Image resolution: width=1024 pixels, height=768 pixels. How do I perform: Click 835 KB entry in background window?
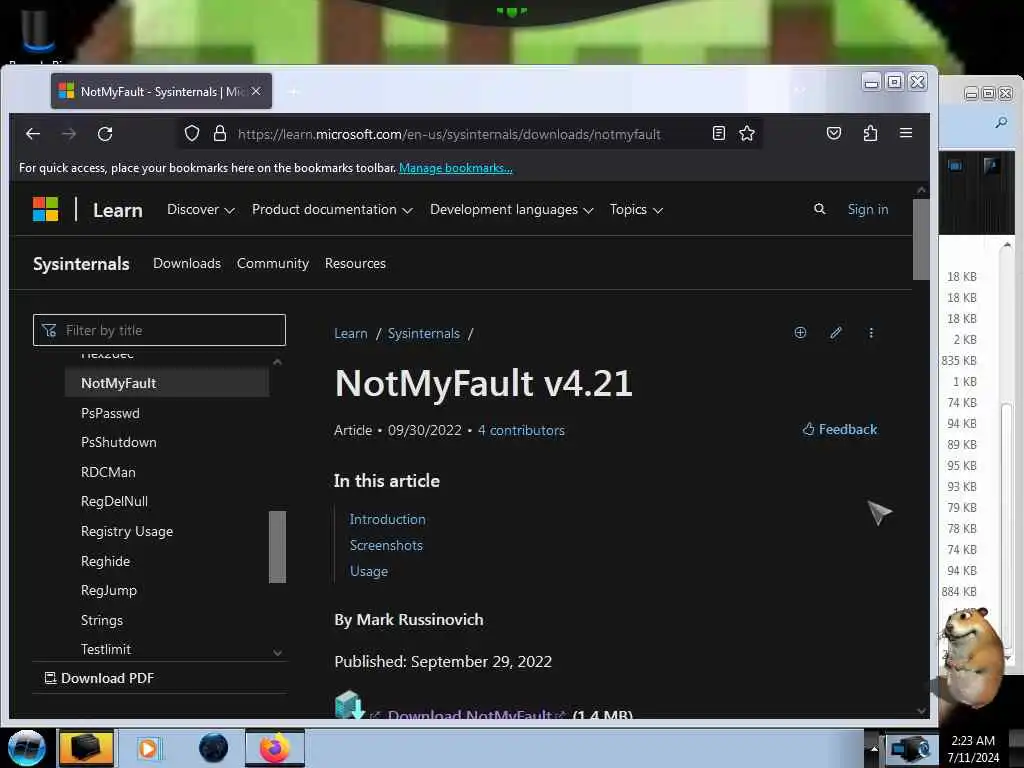(x=959, y=360)
